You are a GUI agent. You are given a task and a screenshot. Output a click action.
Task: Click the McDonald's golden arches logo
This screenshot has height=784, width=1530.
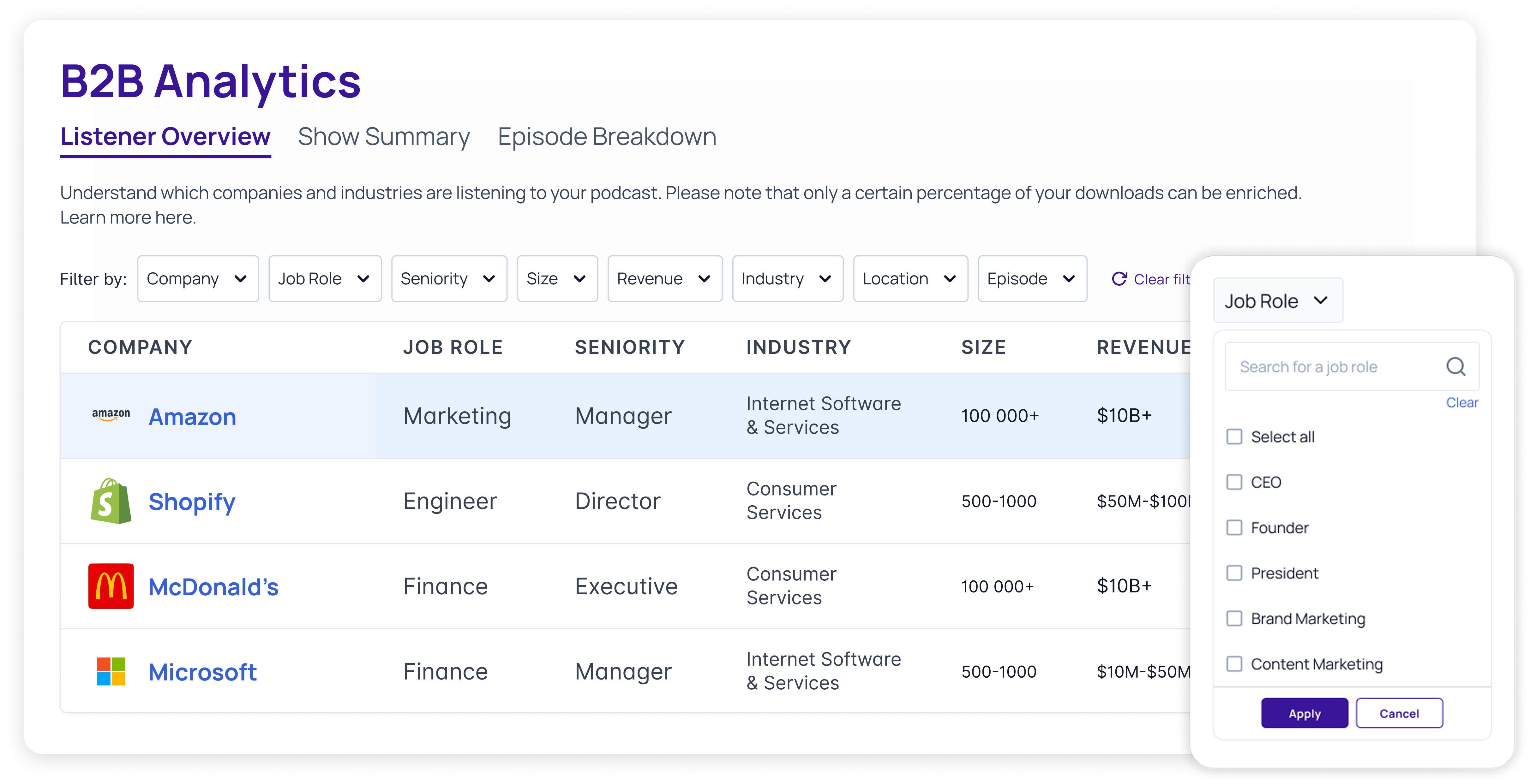(111, 586)
